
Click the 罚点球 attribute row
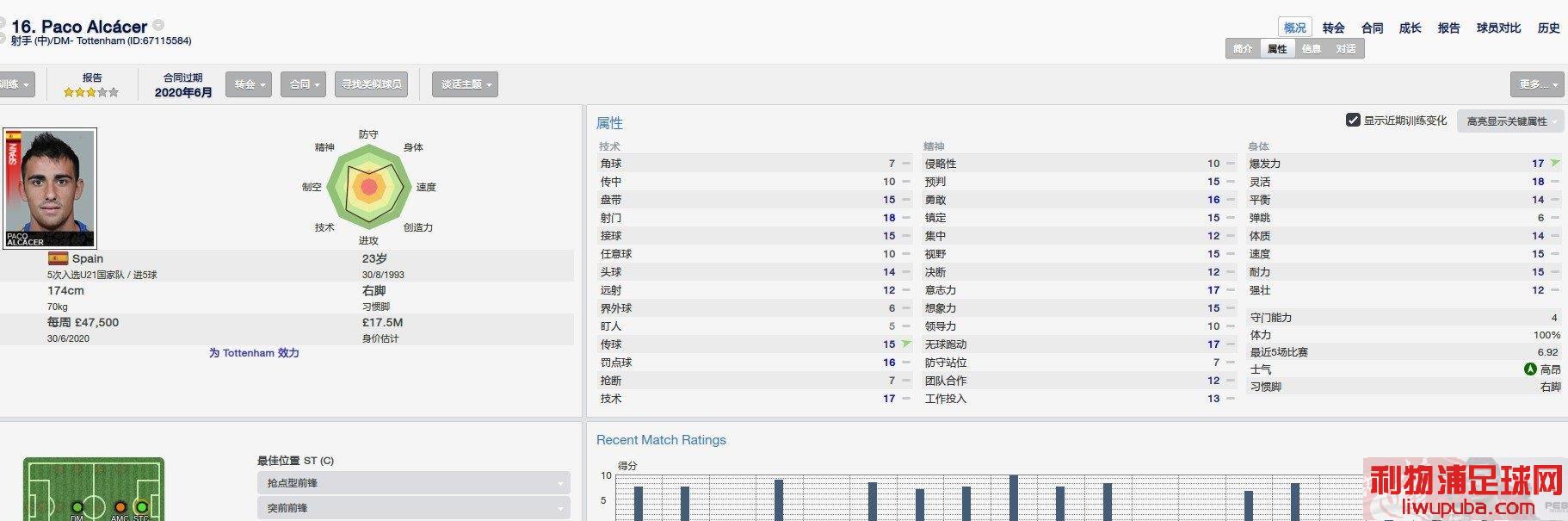755,363
